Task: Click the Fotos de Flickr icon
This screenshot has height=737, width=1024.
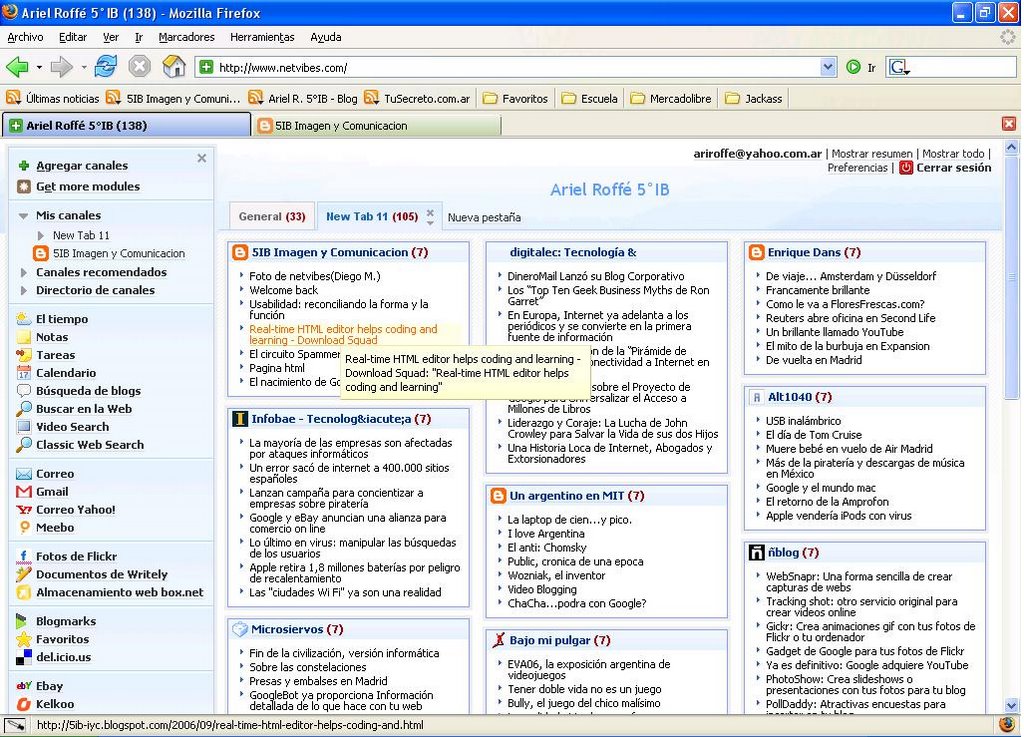Action: pos(24,556)
